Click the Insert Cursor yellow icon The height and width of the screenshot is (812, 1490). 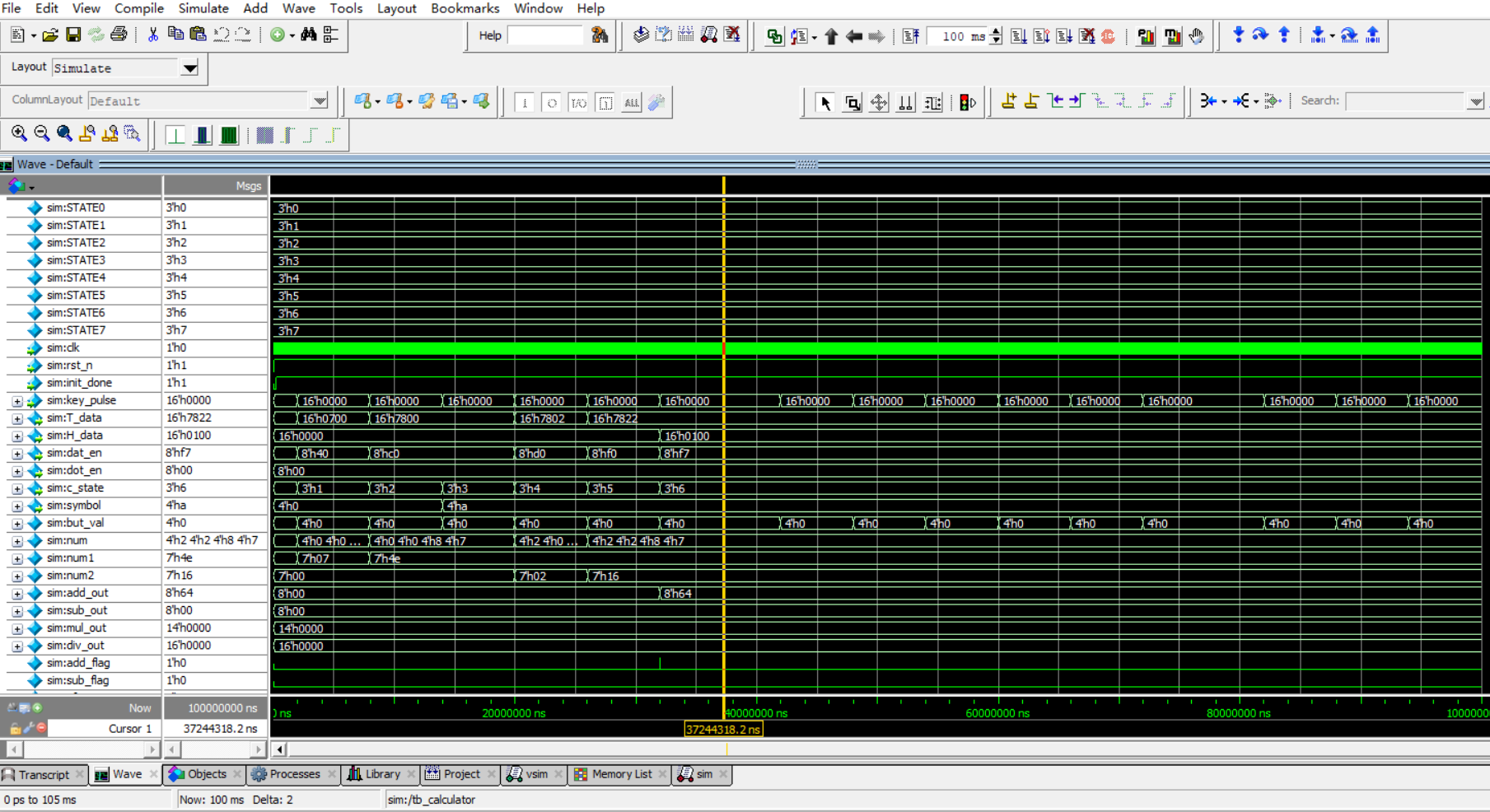click(x=1008, y=101)
